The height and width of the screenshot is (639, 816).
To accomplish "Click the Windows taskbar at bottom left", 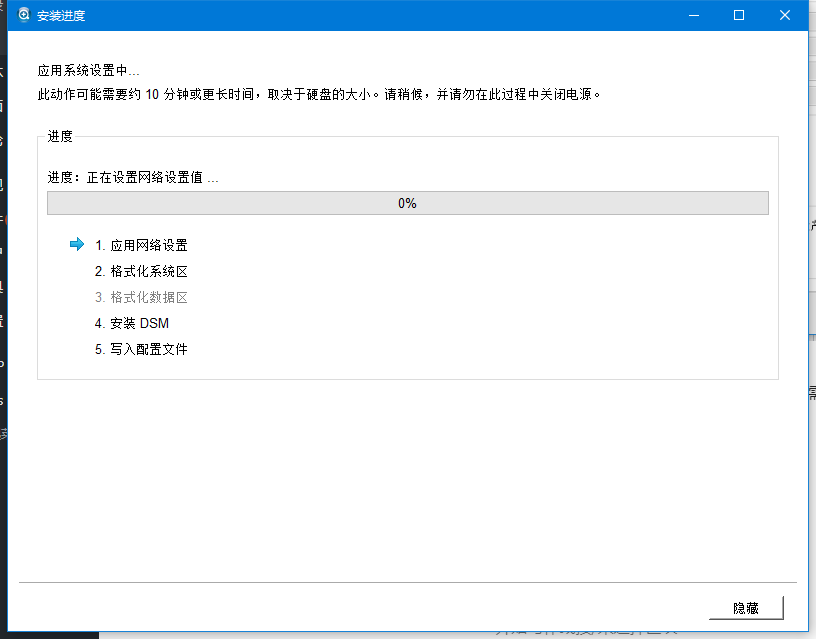I will tap(50, 634).
